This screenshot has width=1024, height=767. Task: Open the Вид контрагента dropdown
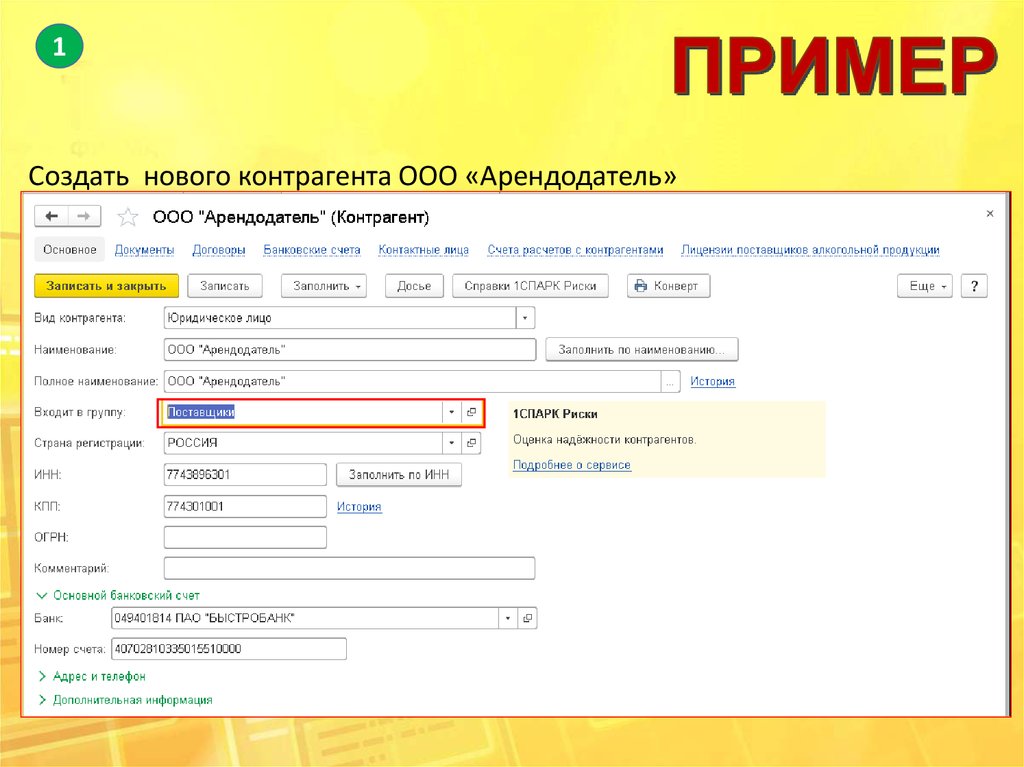(525, 318)
